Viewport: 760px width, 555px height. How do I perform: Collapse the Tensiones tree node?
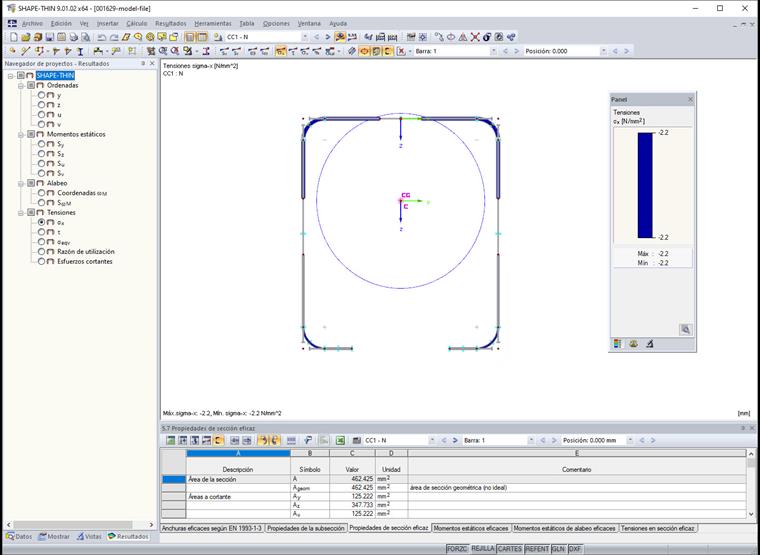[x=21, y=212]
